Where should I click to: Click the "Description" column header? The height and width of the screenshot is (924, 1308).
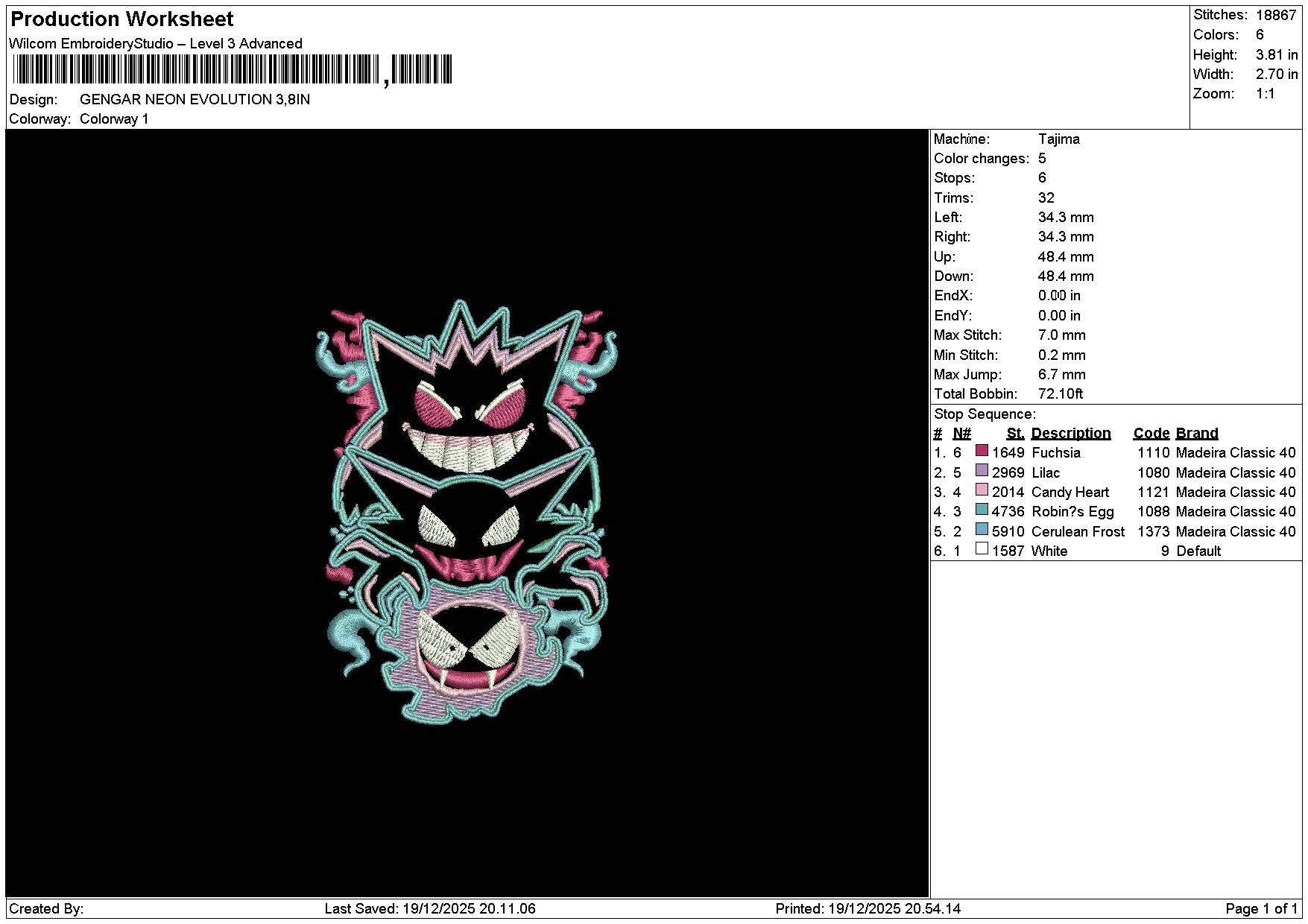[x=1071, y=433]
